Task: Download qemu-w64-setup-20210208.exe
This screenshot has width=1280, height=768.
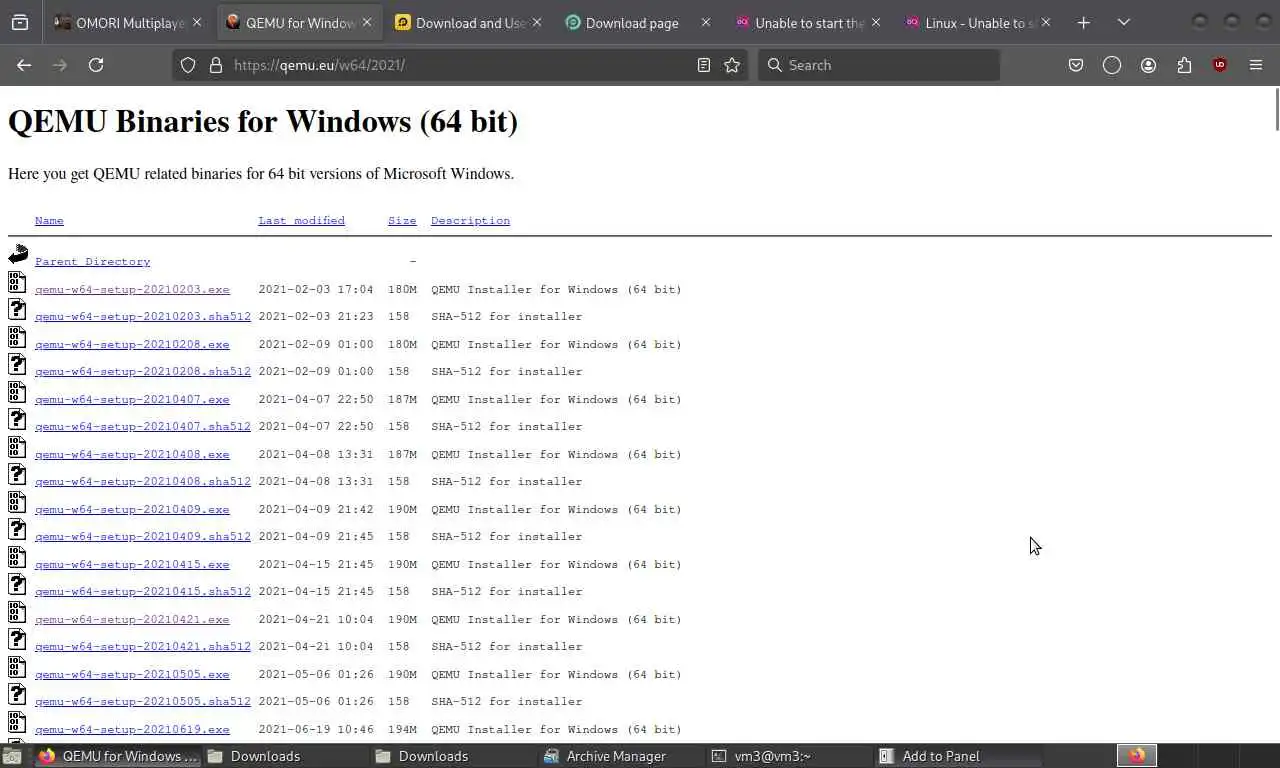Action: (x=132, y=345)
